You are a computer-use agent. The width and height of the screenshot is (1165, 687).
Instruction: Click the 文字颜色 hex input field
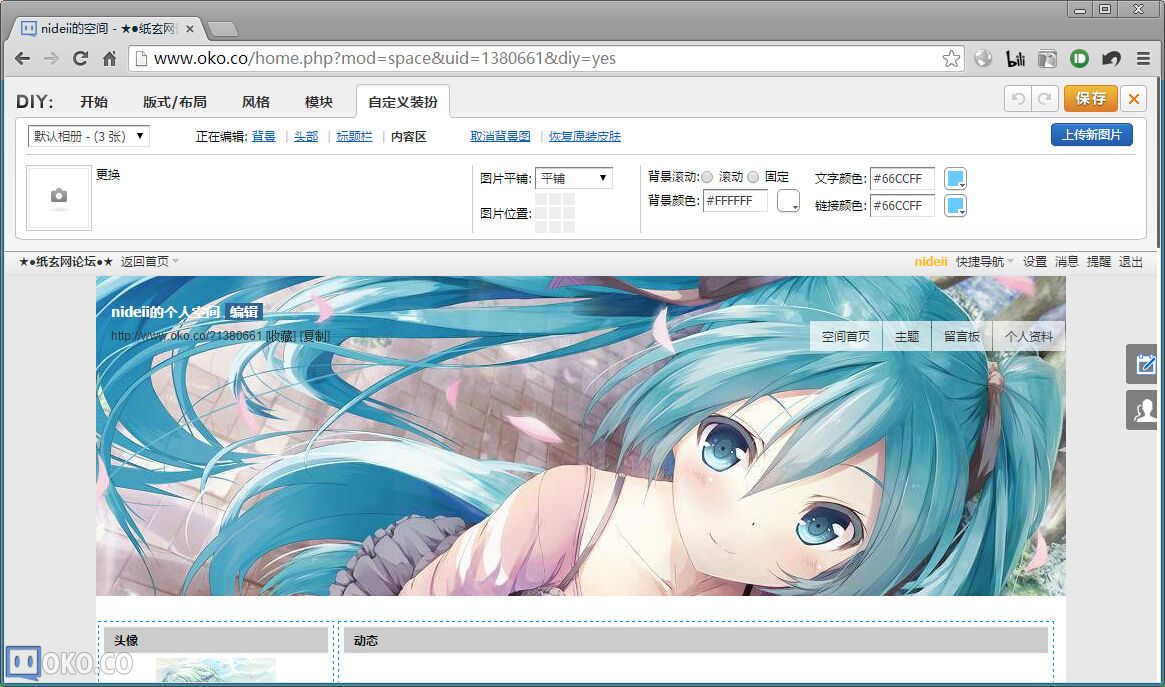coord(903,178)
